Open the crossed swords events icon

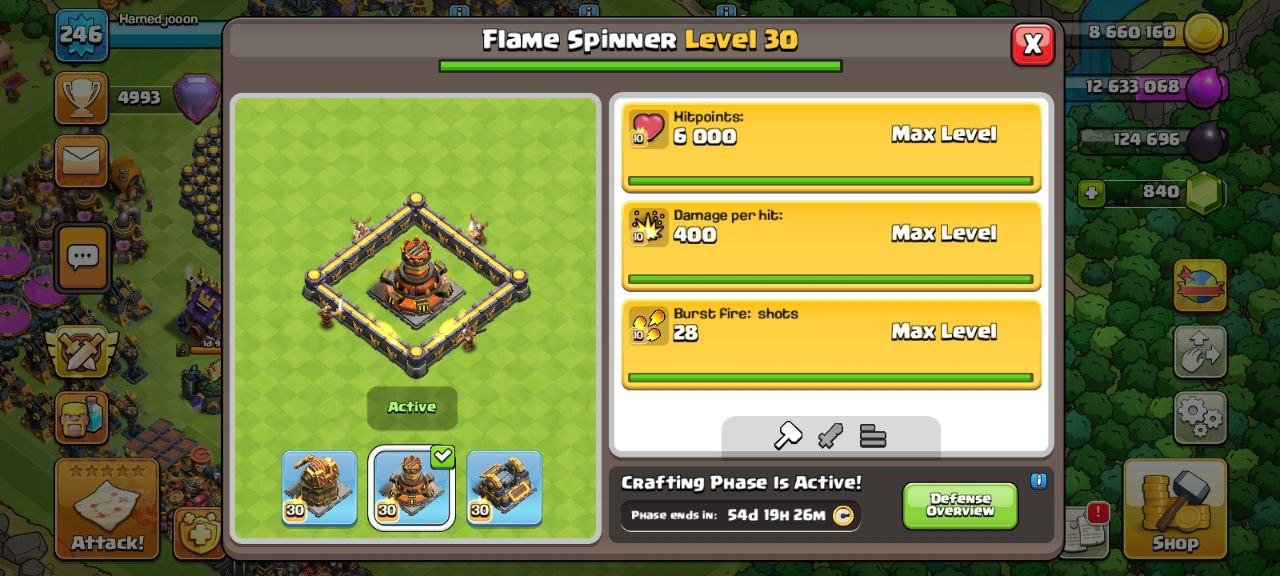pyautogui.click(x=81, y=352)
